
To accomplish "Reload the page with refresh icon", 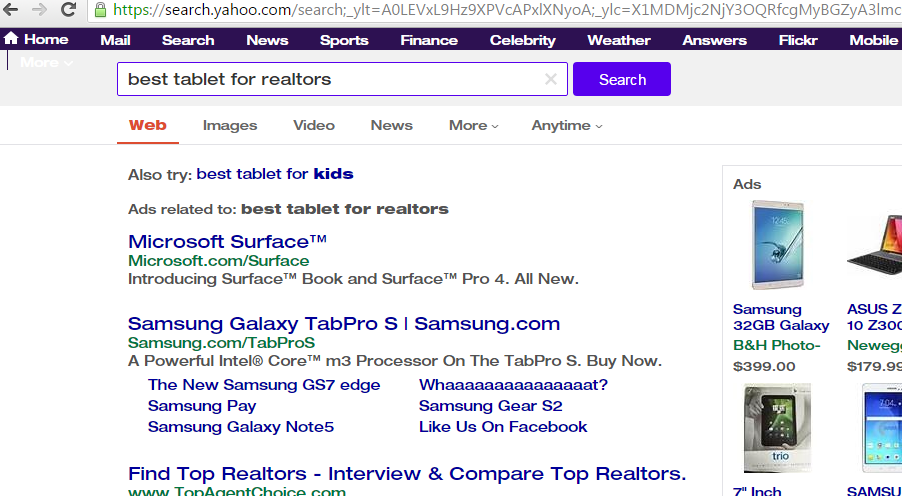I will coord(68,9).
